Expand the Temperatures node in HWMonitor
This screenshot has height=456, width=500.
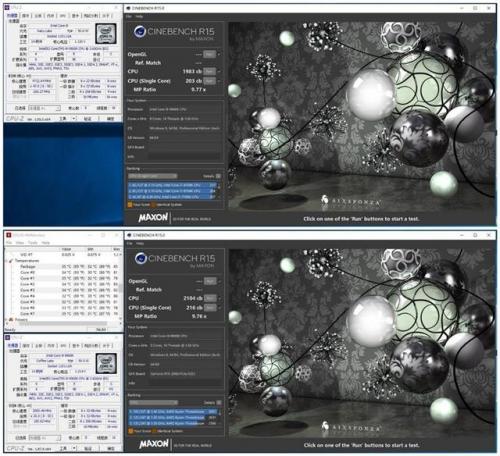click(x=7, y=261)
